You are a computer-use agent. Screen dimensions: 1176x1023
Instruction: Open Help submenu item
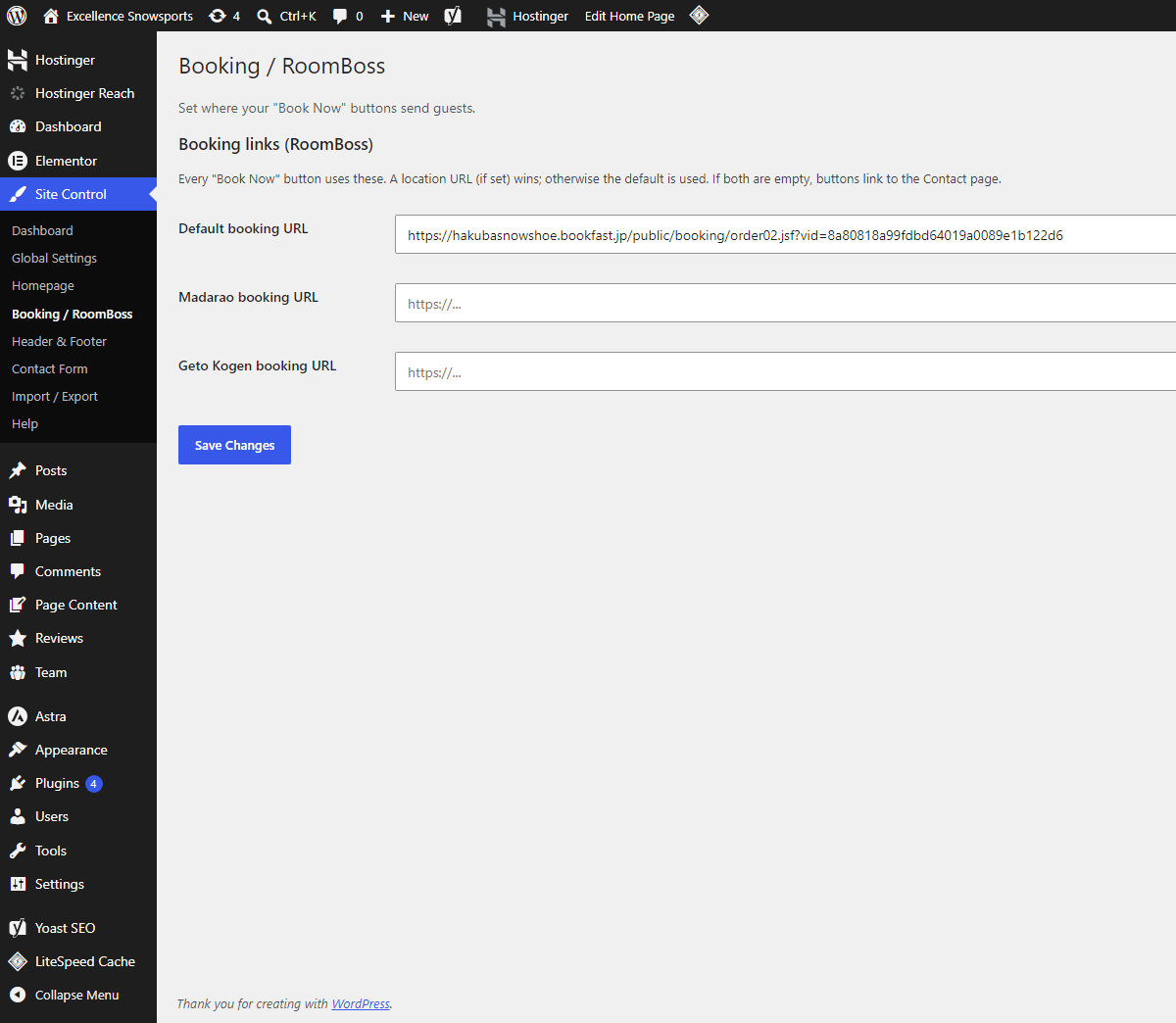tap(24, 424)
